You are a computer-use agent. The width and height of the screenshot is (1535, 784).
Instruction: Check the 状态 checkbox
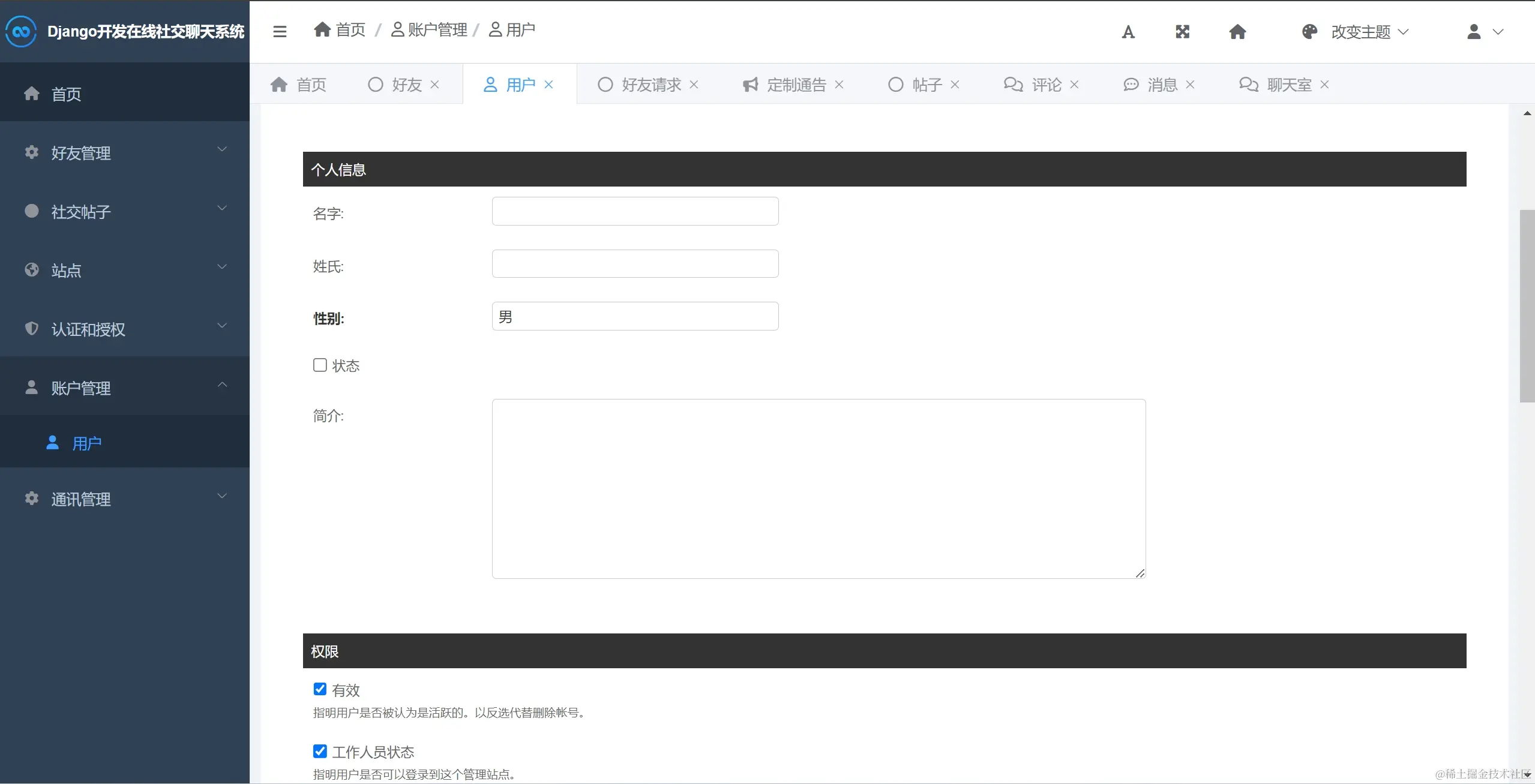320,365
